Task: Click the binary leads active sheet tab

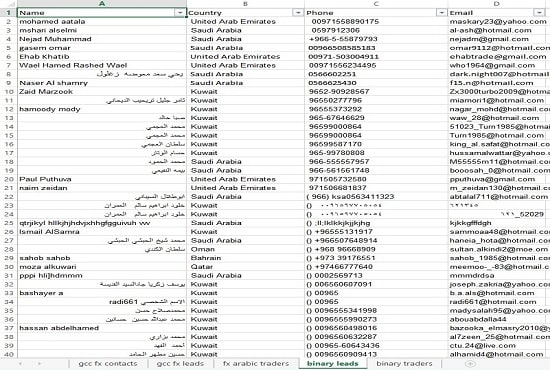Action: click(x=333, y=364)
